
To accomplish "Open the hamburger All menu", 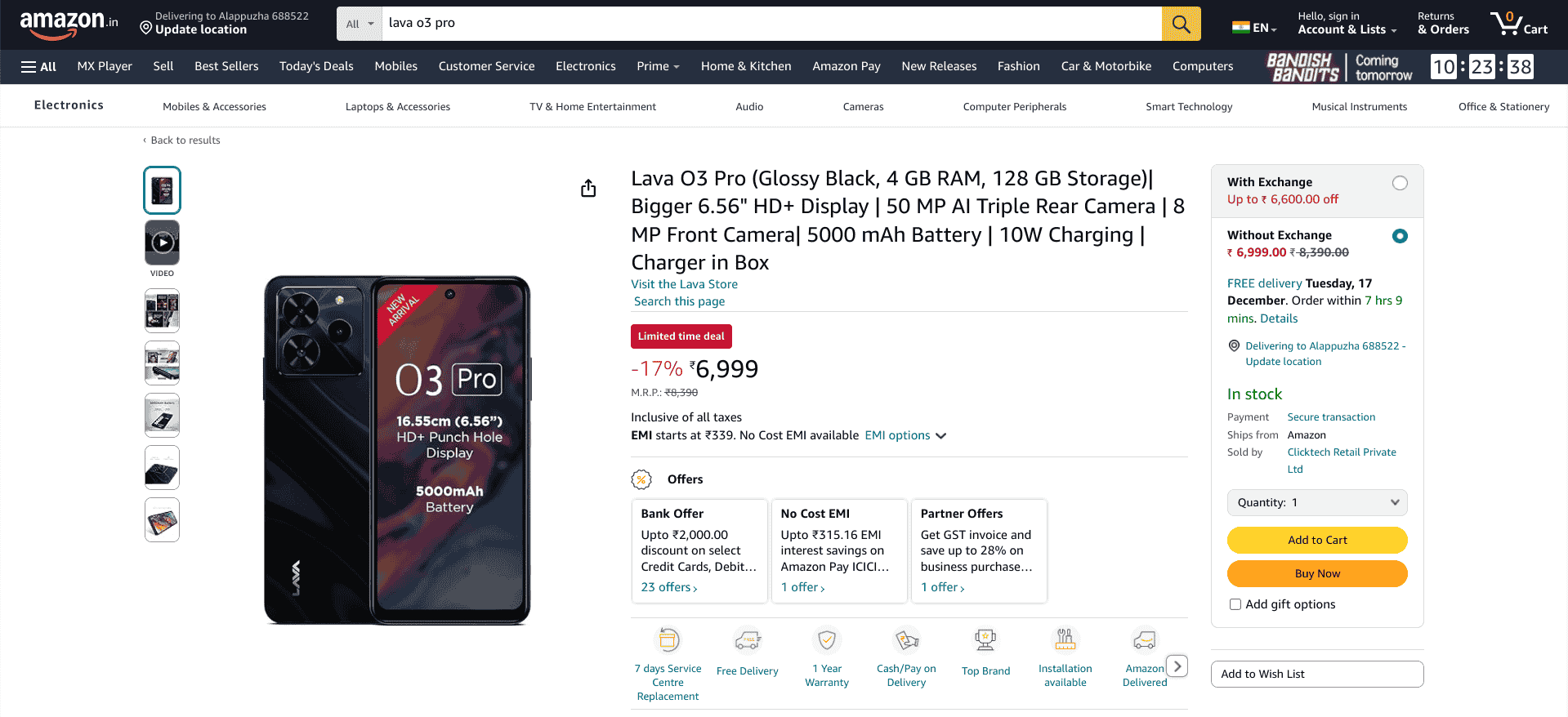I will [38, 66].
